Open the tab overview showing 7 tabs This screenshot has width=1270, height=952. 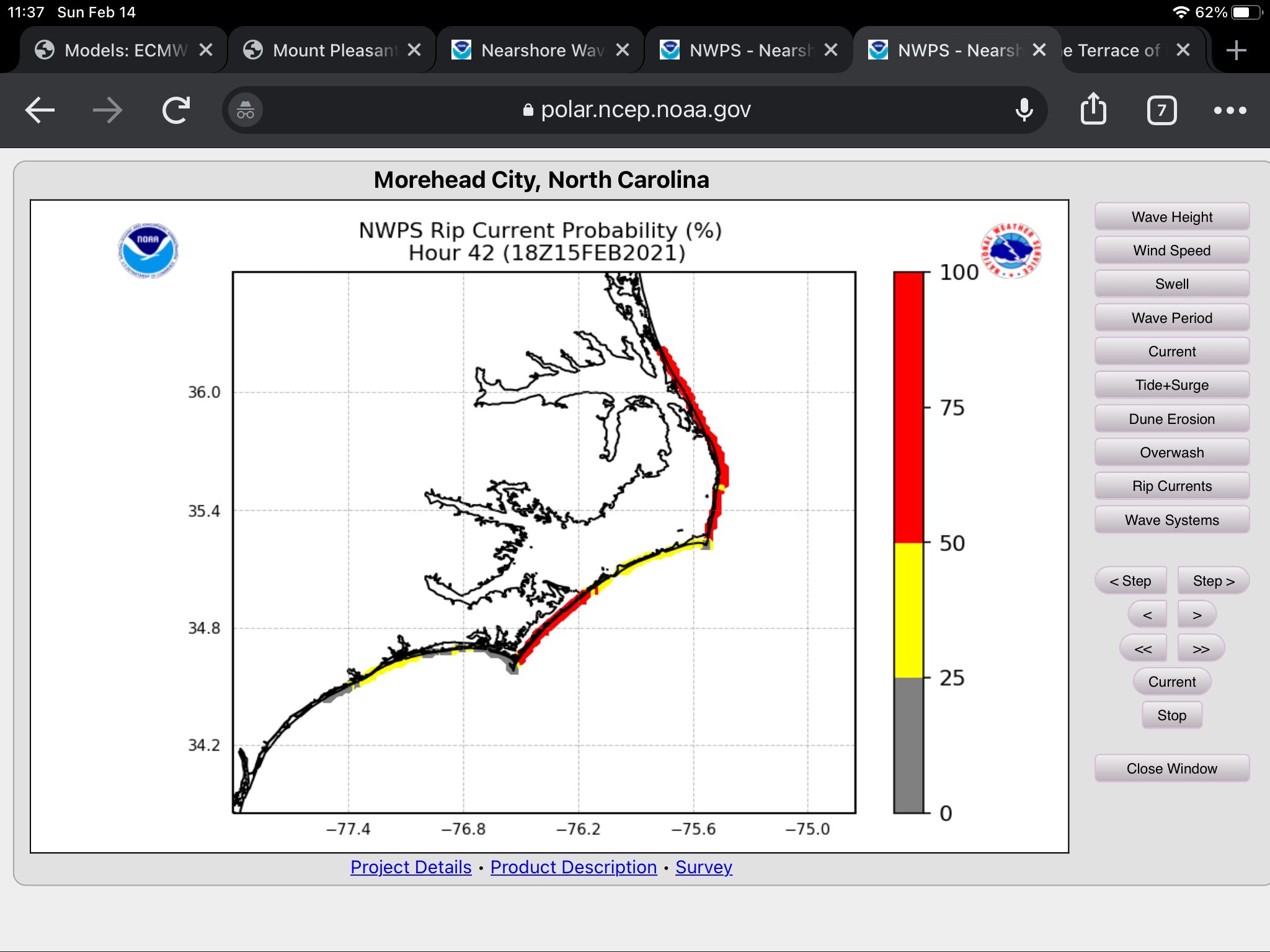coord(1162,110)
